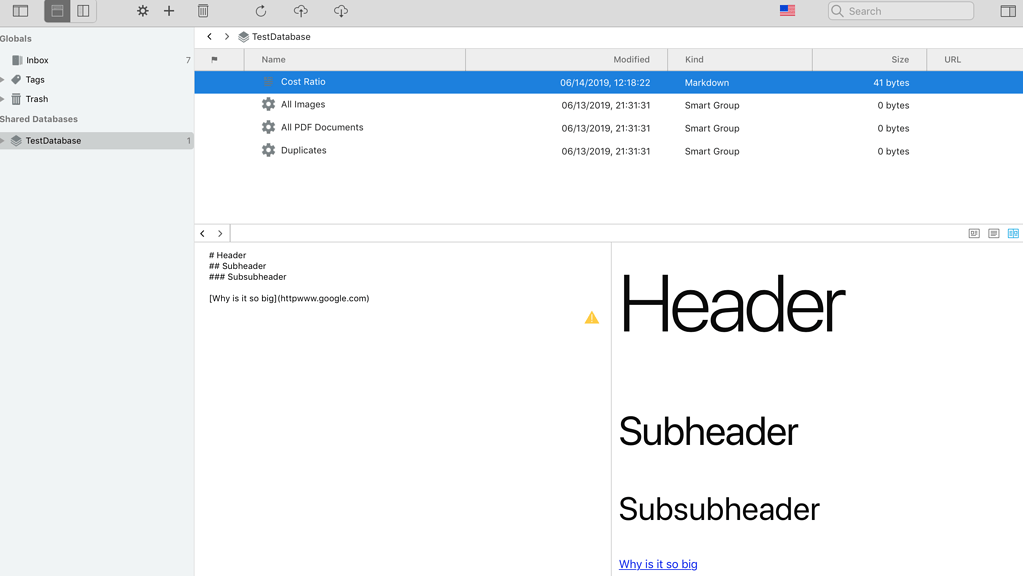1023x576 pixels.
Task: Toggle the sidebar panel icon in toolbar
Action: click(x=20, y=11)
